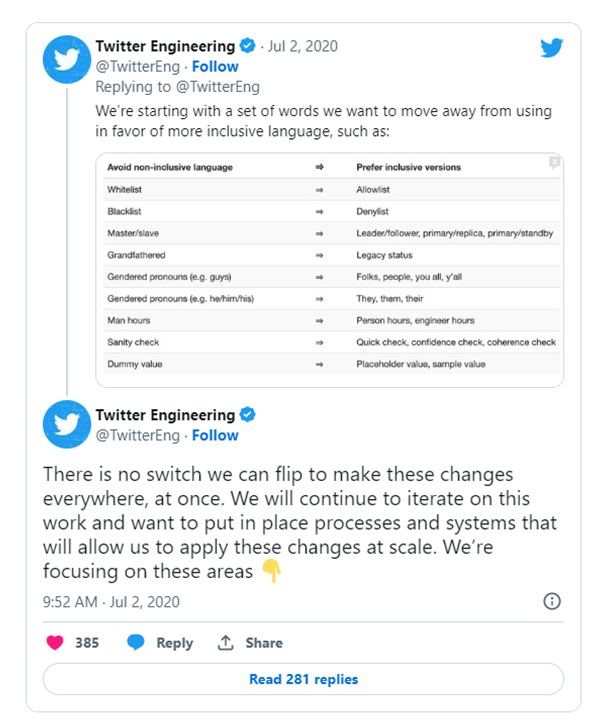This screenshot has width=605, height=722.
Task: Like the tweet with the heart icon
Action: tap(55, 642)
